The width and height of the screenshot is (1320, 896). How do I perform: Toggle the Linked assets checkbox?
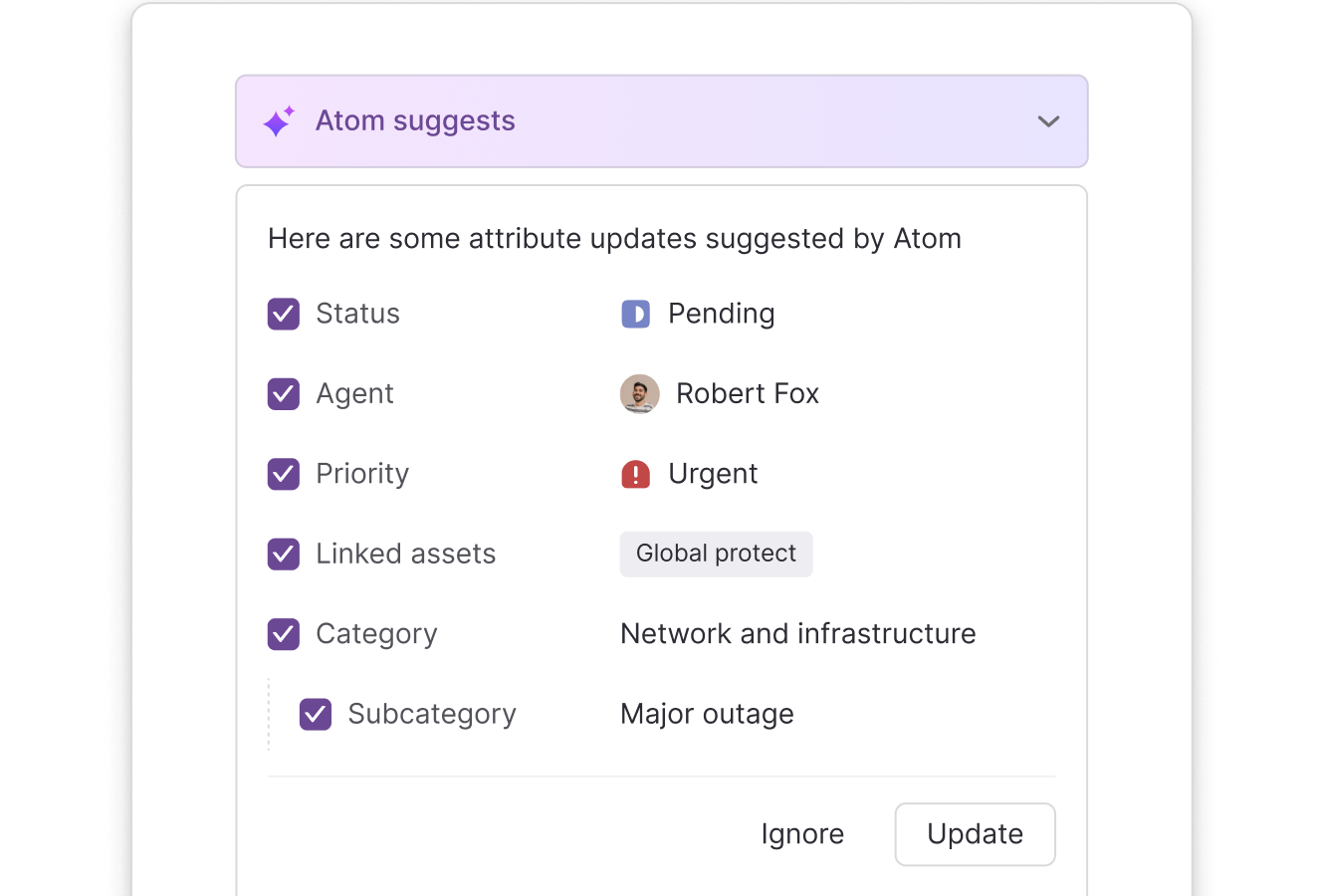click(x=284, y=554)
